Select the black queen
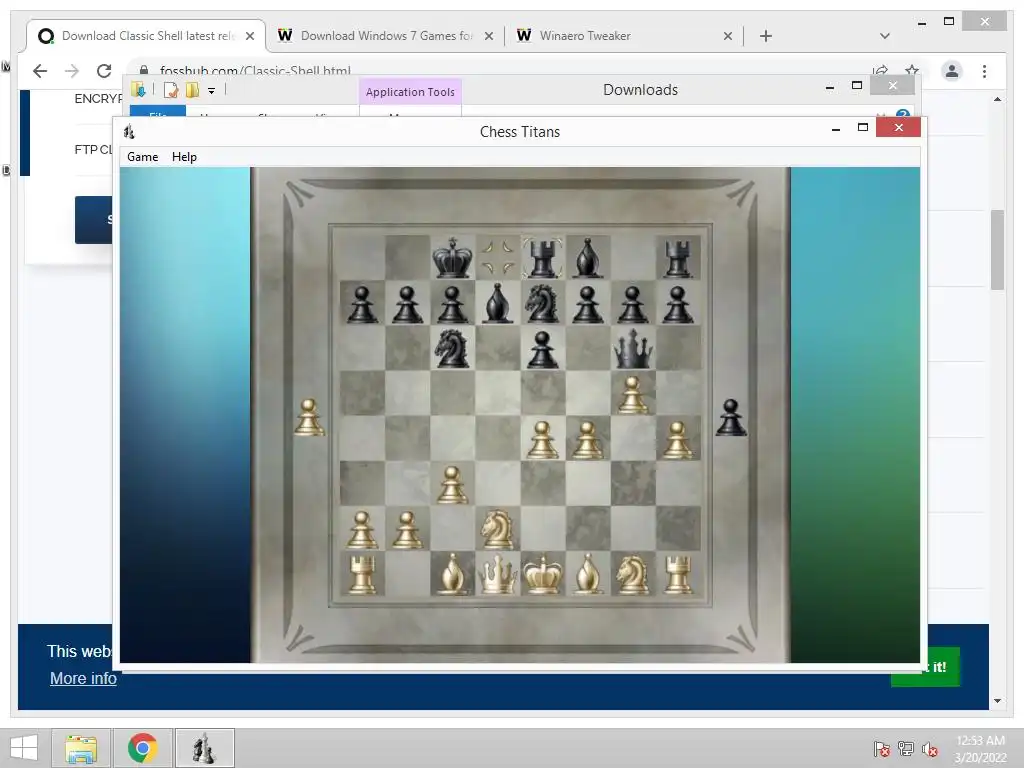Screen dimensions: 1024x768 [x=632, y=348]
